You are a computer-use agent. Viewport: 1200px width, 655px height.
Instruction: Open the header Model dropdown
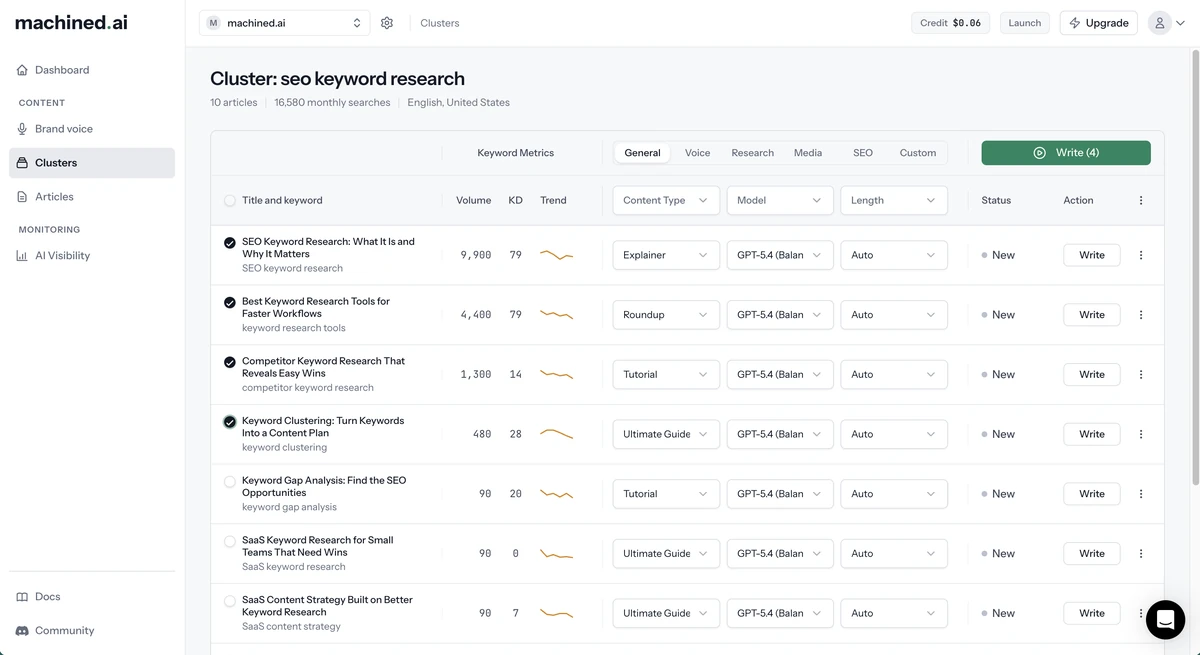coord(780,200)
